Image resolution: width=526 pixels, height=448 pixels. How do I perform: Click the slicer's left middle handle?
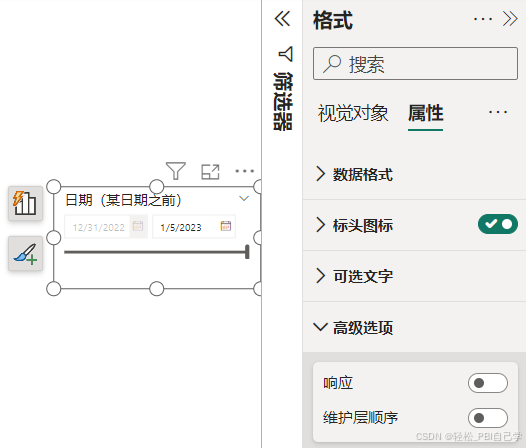coord(54,238)
